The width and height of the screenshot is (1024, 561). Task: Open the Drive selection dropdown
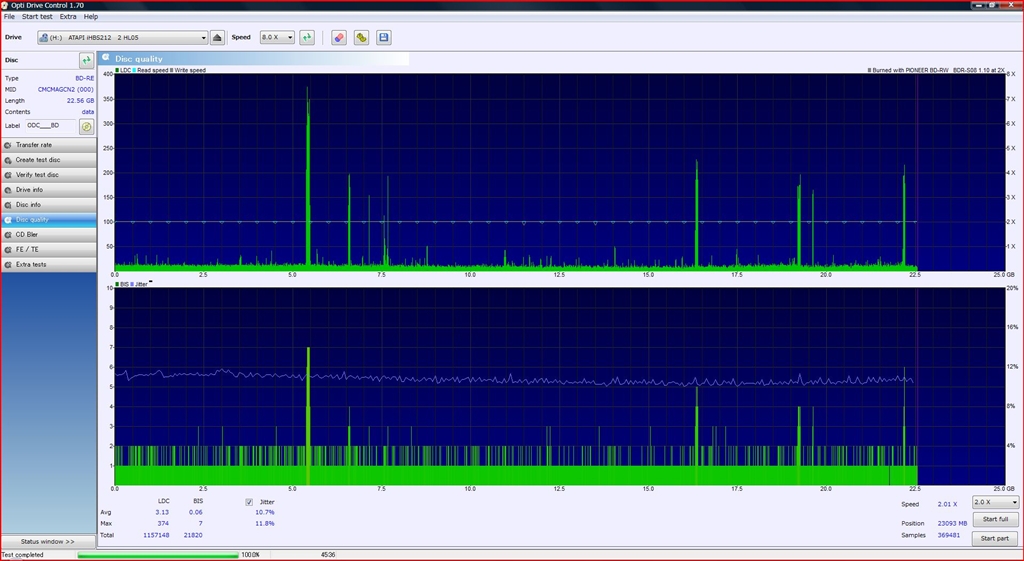[122, 37]
